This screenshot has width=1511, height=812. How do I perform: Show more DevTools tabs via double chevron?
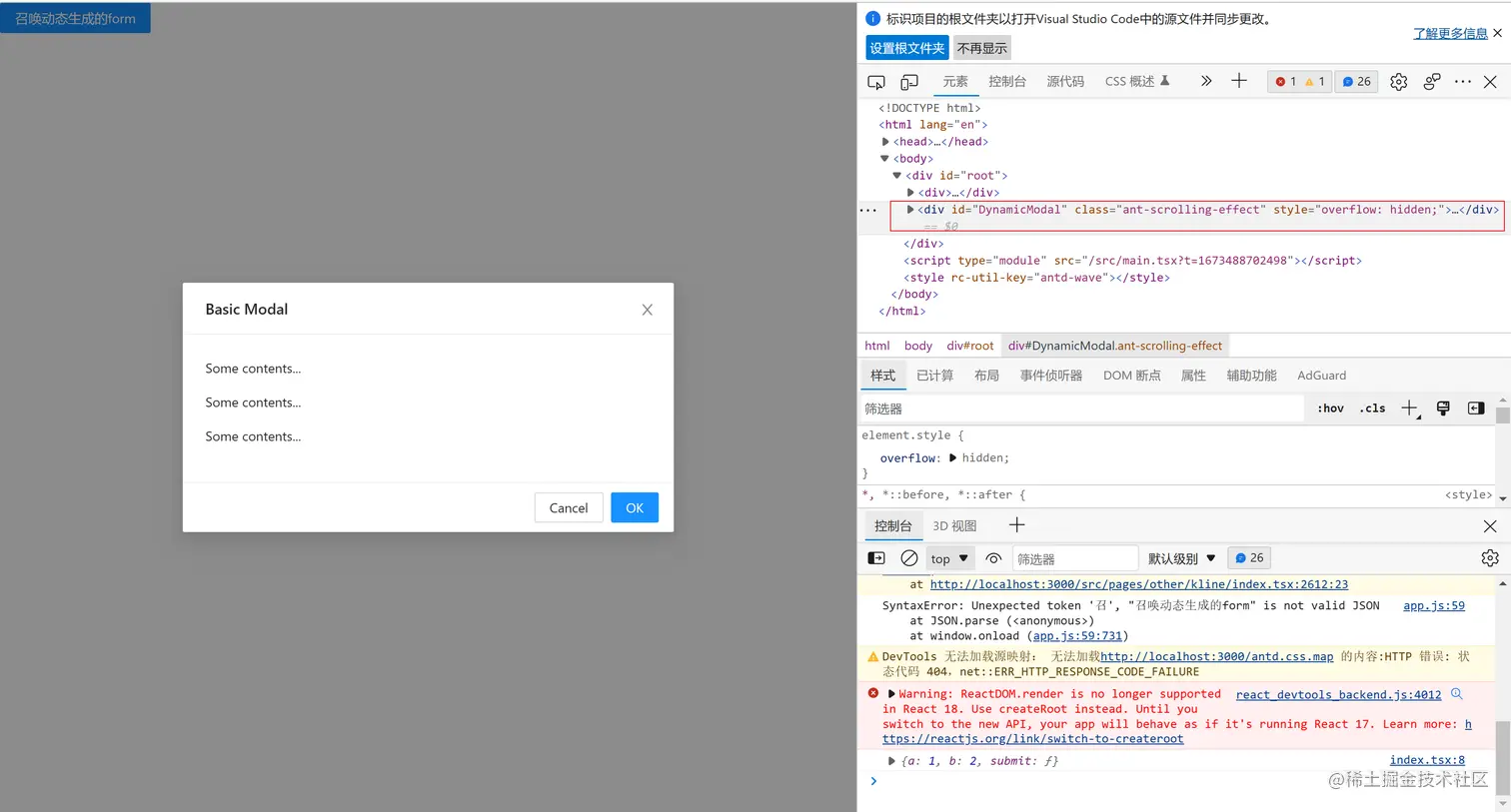[x=1206, y=81]
